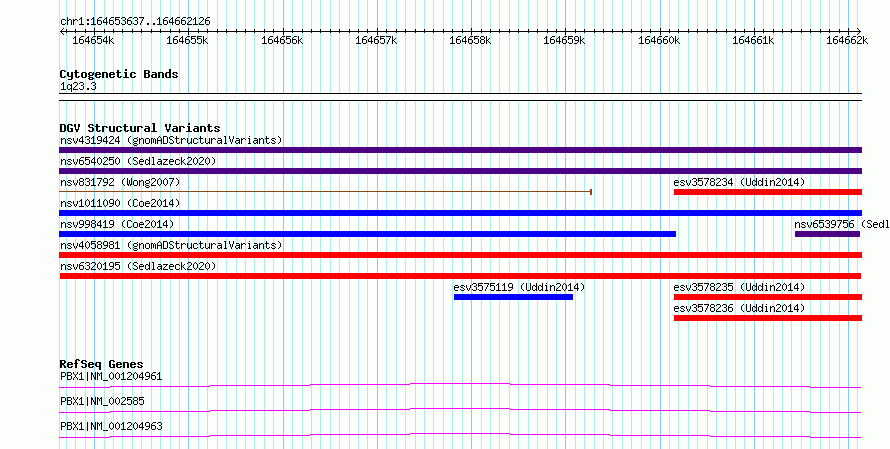
Task: Select the nsv6540250 Sedlazeck2020 variant bar
Action: (460, 171)
